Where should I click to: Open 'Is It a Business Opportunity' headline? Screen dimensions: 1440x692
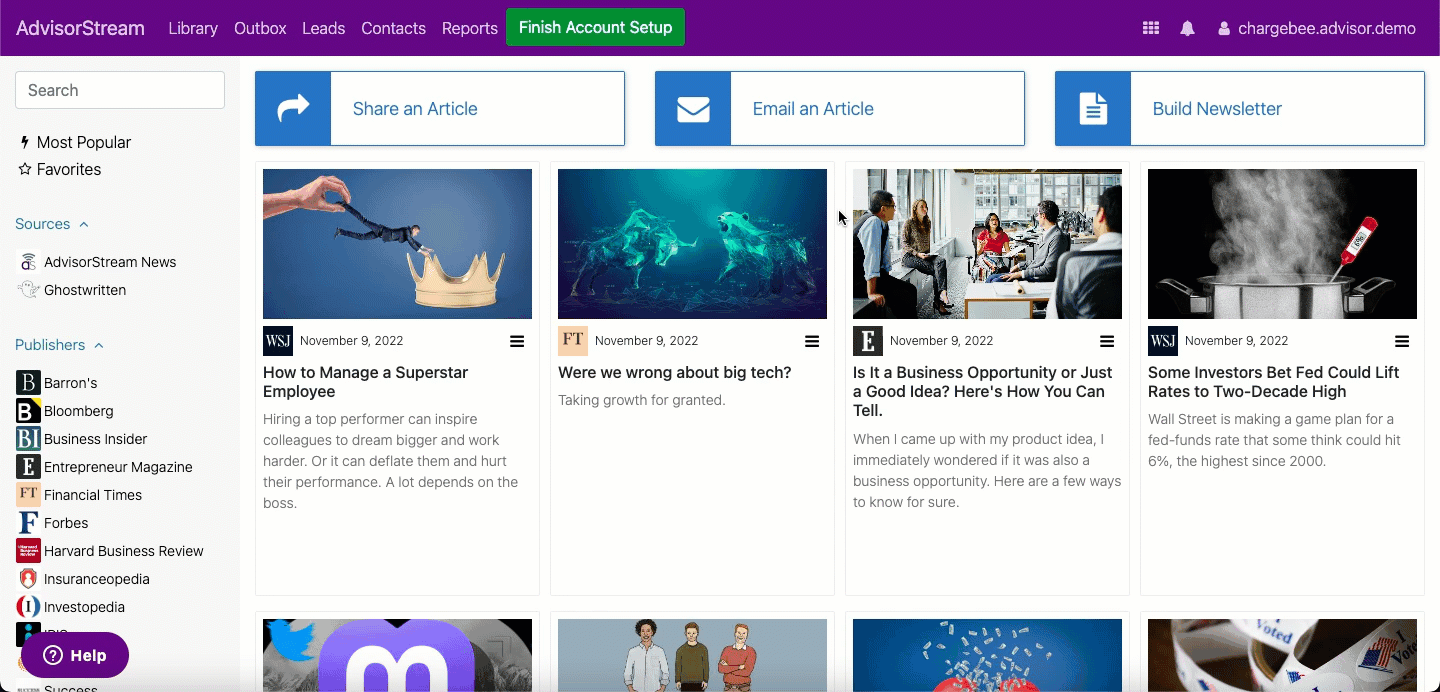coord(983,391)
